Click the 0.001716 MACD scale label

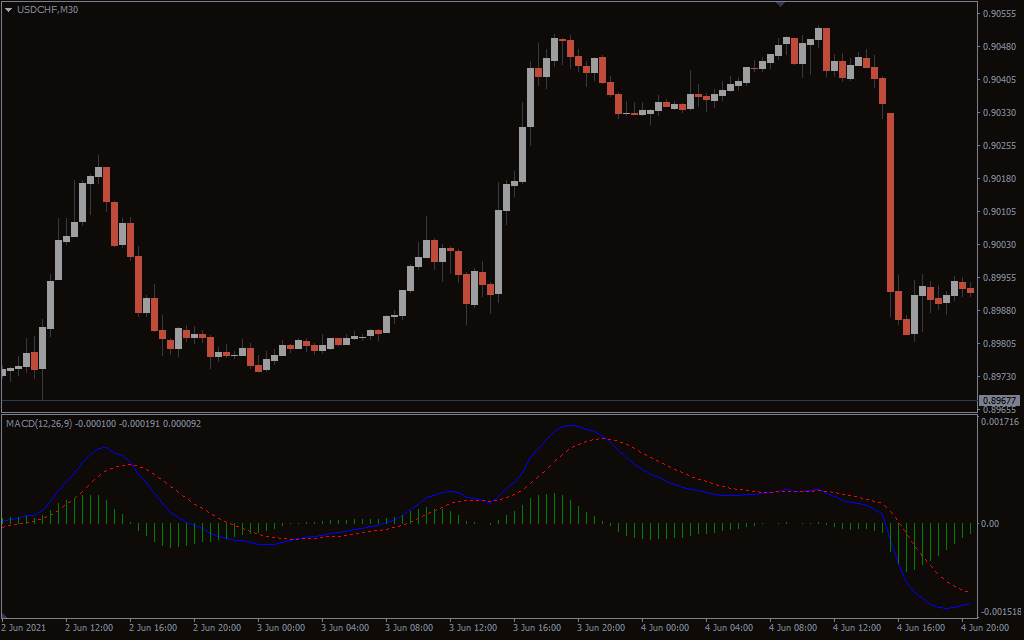coord(999,422)
